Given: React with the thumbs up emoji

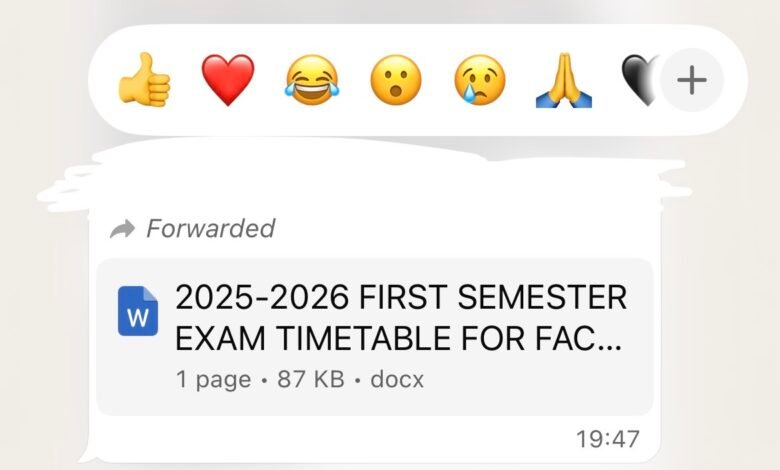Looking at the screenshot, I should click(145, 79).
